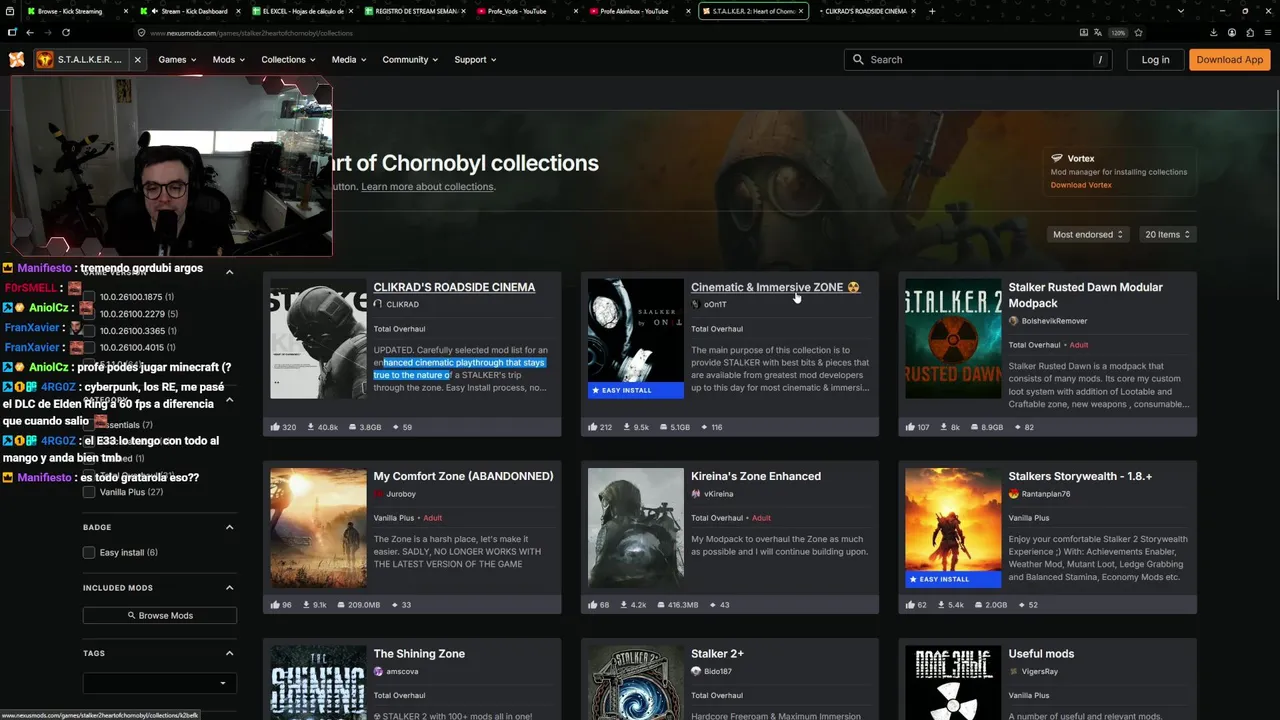Screen dimensions: 1280x720
Task: Open the Useful mods collection title
Action: tap(1041, 654)
